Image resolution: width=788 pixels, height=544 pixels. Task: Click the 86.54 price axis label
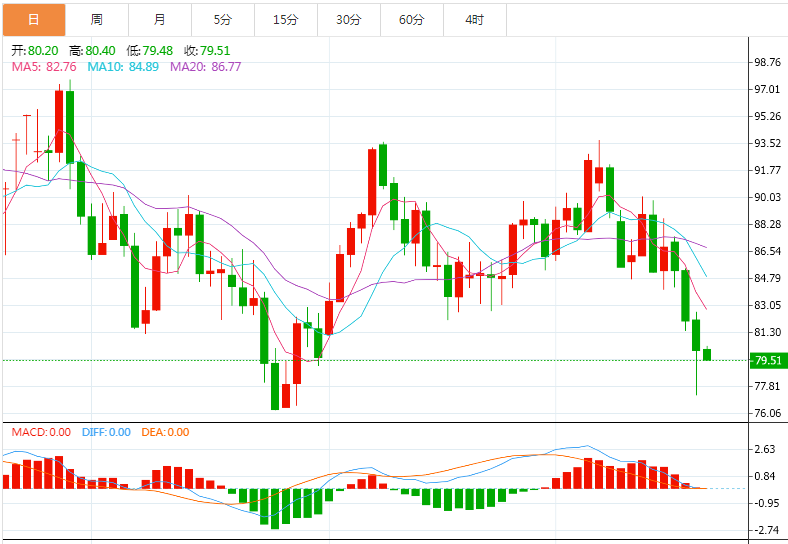(x=767, y=251)
